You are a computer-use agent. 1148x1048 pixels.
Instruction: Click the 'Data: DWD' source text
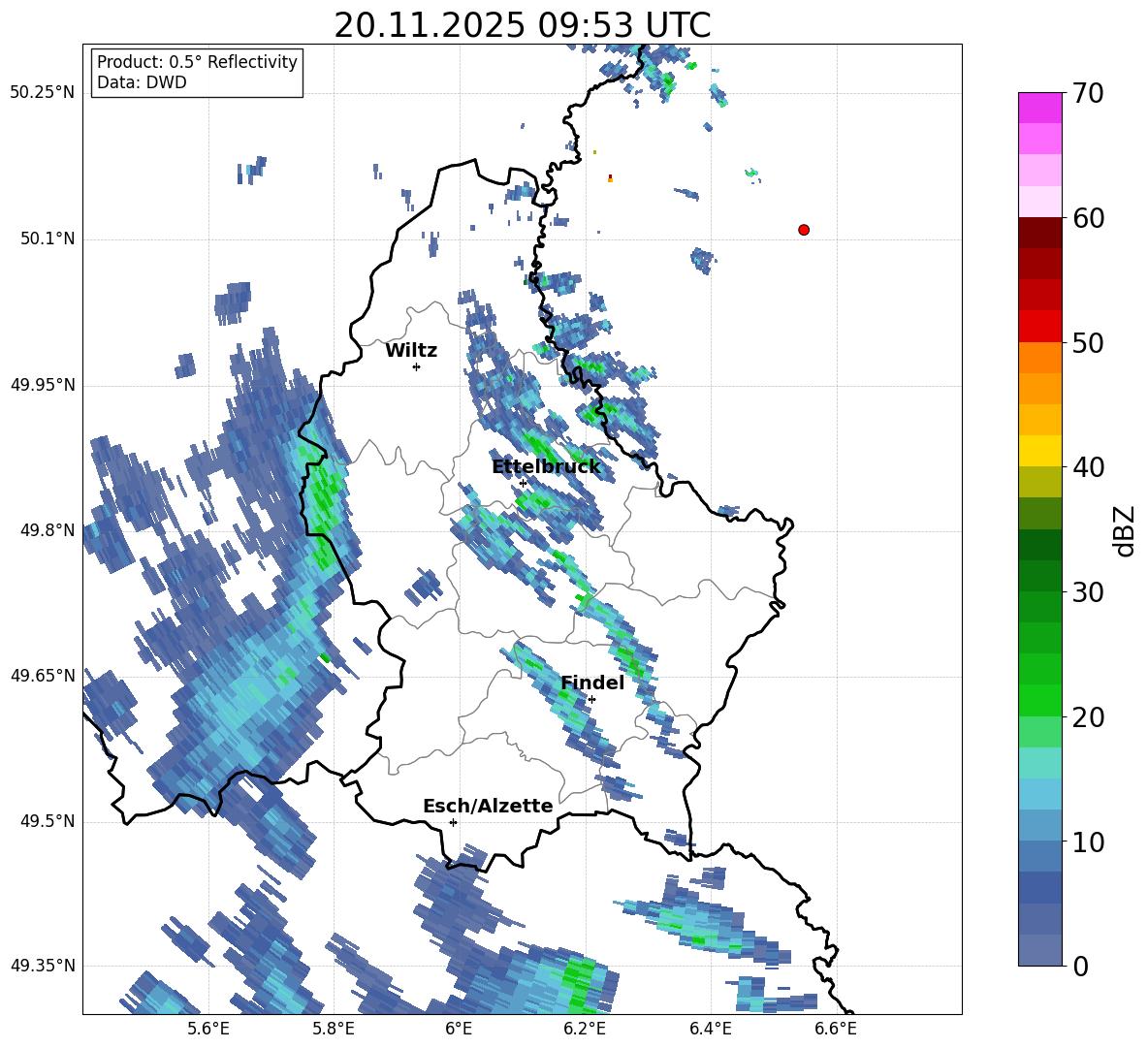142,82
